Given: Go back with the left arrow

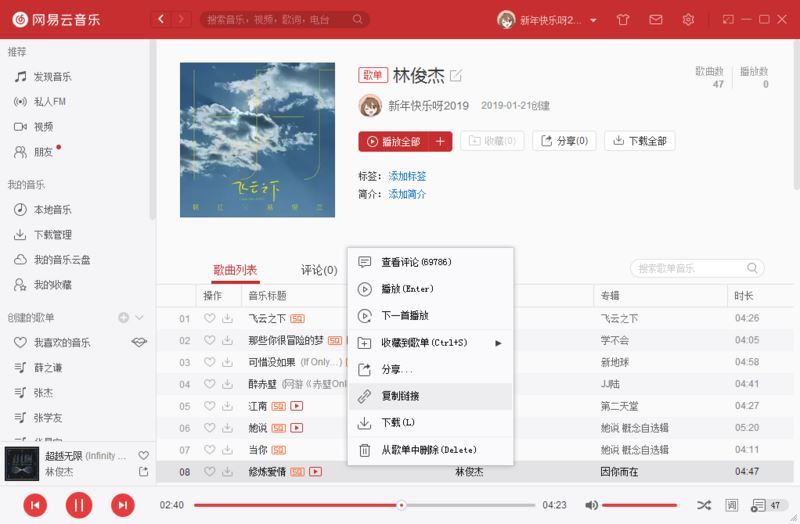Looking at the screenshot, I should click(161, 19).
